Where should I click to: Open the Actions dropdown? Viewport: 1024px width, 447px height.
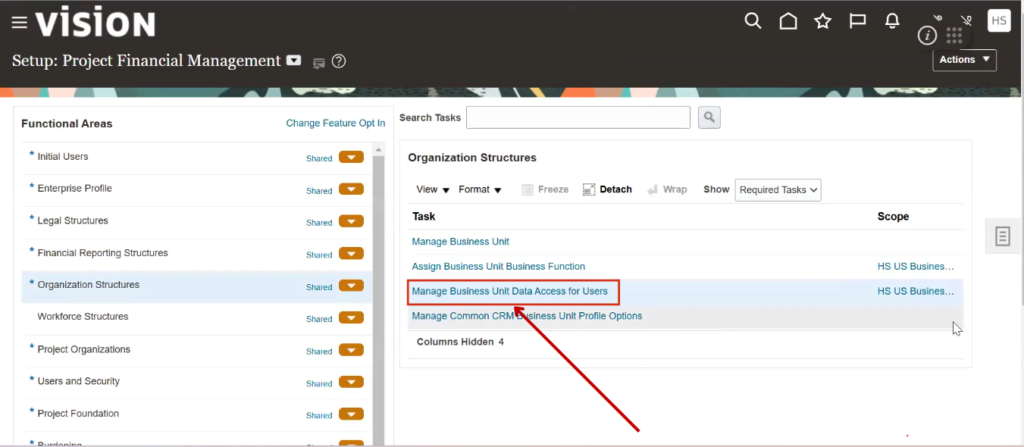[x=964, y=60]
